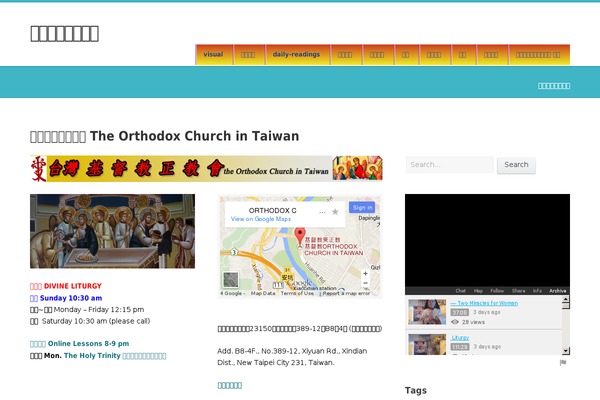Open the video player Follow tab
This screenshot has width=600, height=400.
click(497, 291)
